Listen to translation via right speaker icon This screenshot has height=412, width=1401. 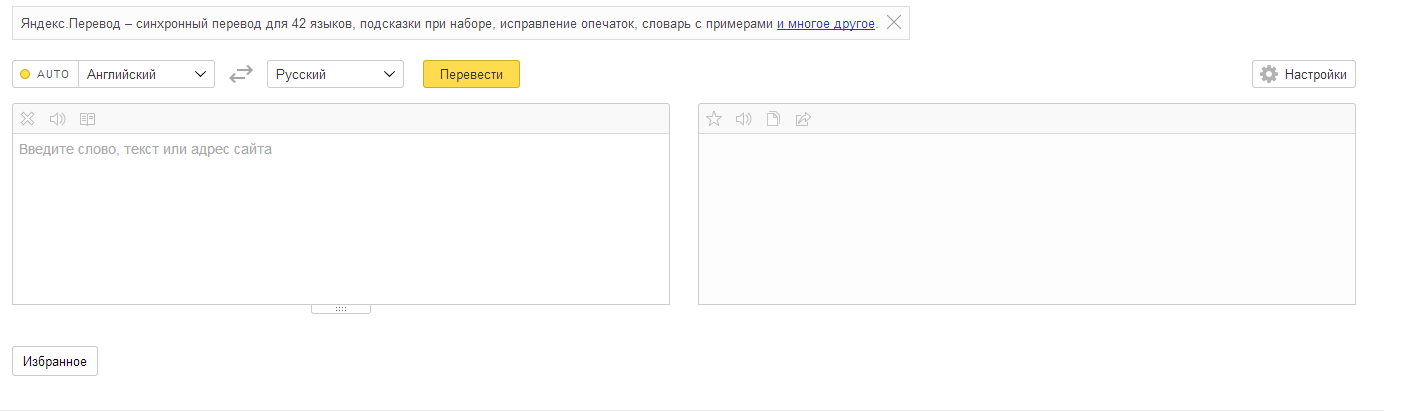click(743, 119)
